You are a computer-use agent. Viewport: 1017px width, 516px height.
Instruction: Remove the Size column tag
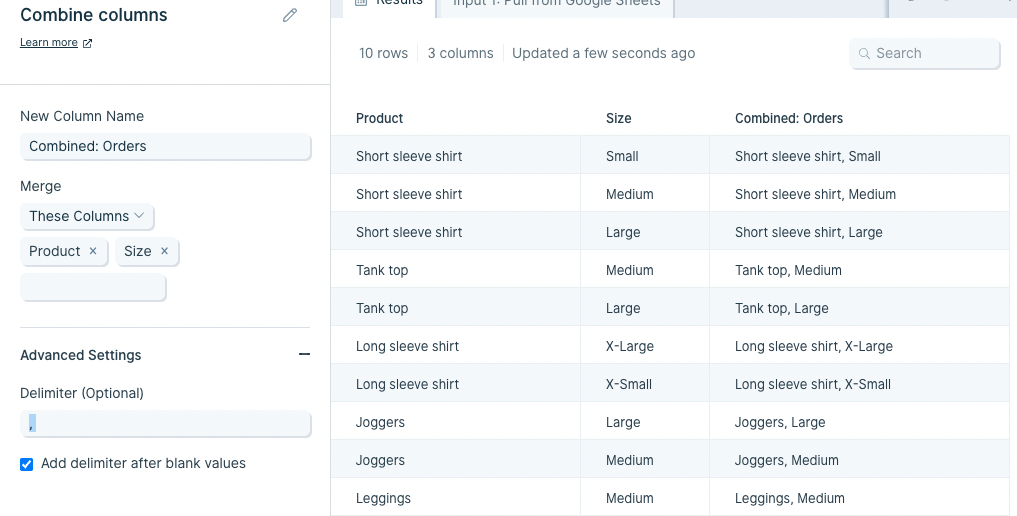pyautogui.click(x=164, y=251)
